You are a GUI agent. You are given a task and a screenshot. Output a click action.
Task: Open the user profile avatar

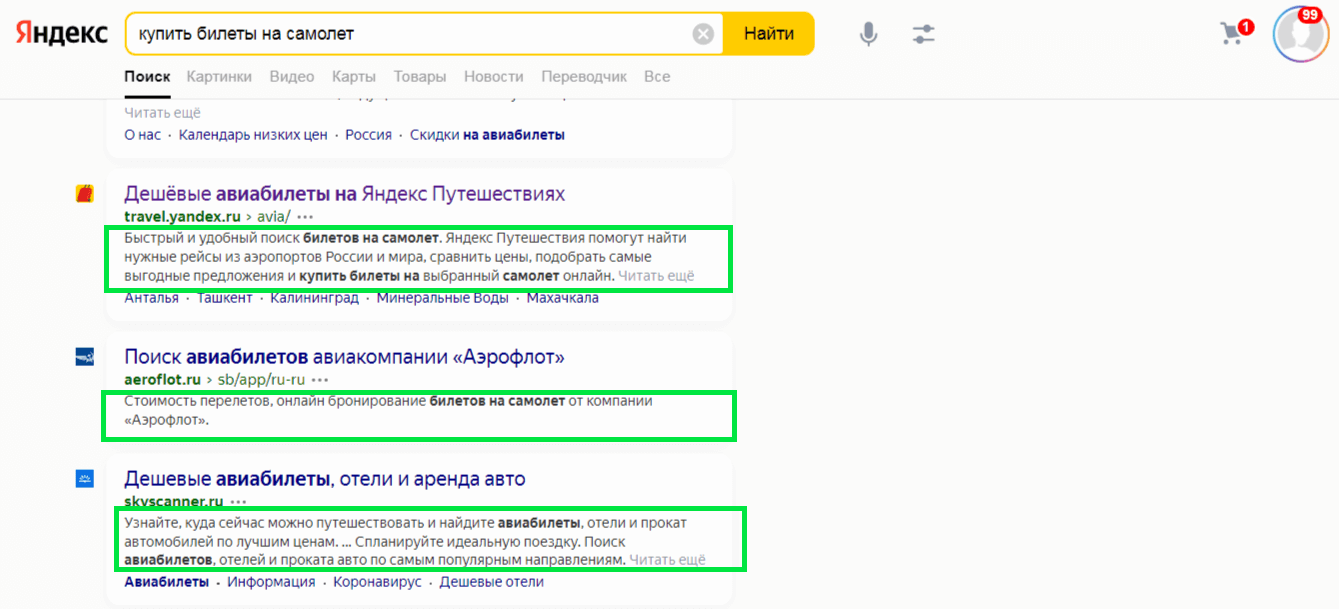(1299, 35)
